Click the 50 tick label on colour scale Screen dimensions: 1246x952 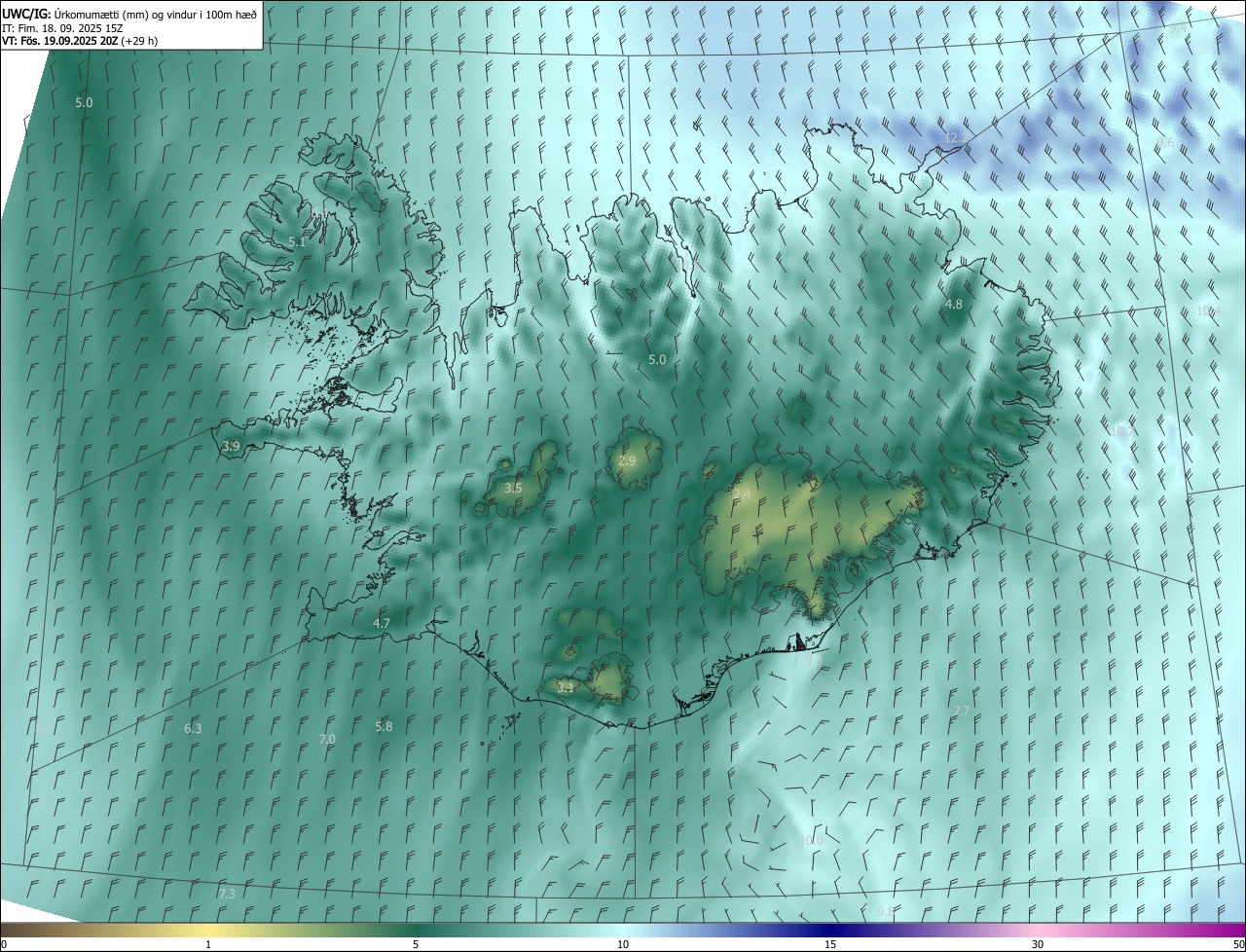(1238, 944)
